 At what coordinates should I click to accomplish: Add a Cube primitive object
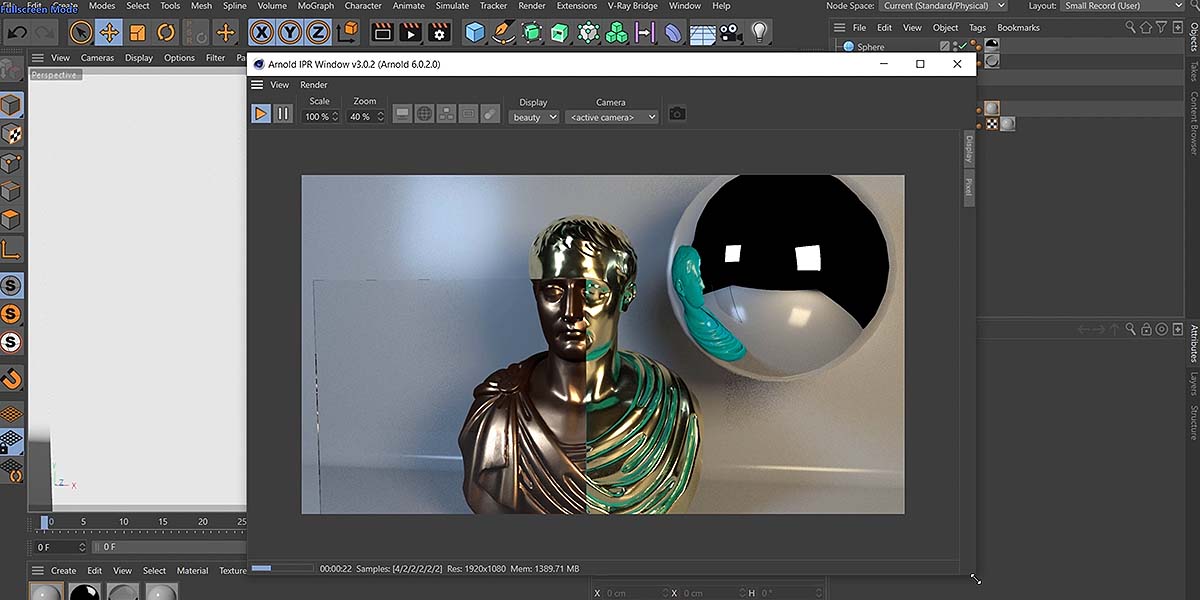coord(475,33)
